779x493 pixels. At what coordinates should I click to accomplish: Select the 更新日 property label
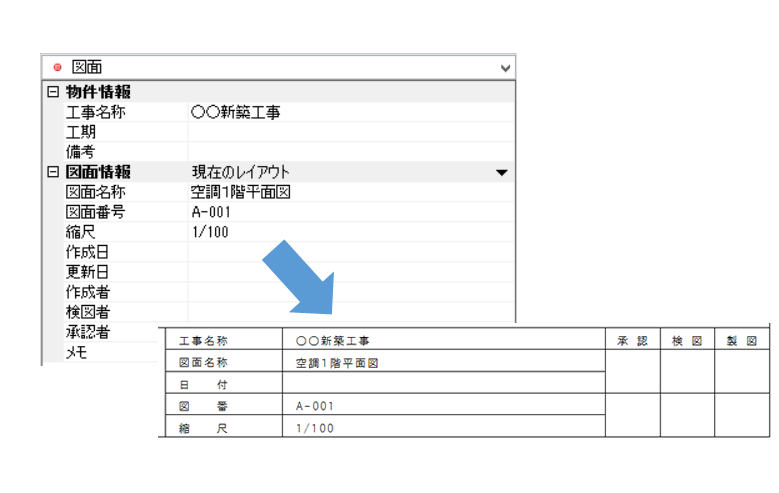pos(87,272)
